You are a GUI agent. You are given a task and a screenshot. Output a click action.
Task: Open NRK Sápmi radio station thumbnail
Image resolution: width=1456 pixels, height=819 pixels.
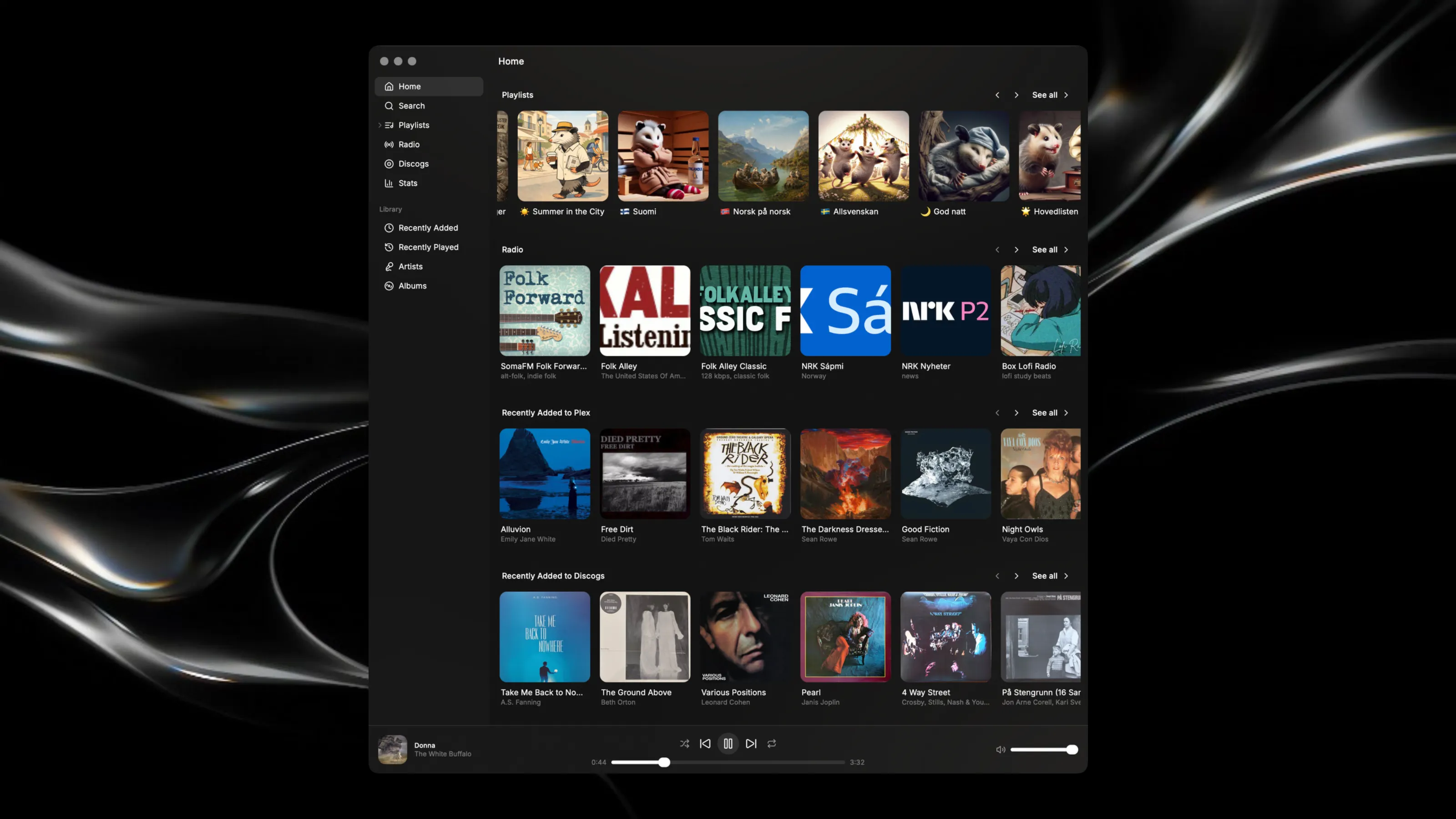(x=845, y=311)
